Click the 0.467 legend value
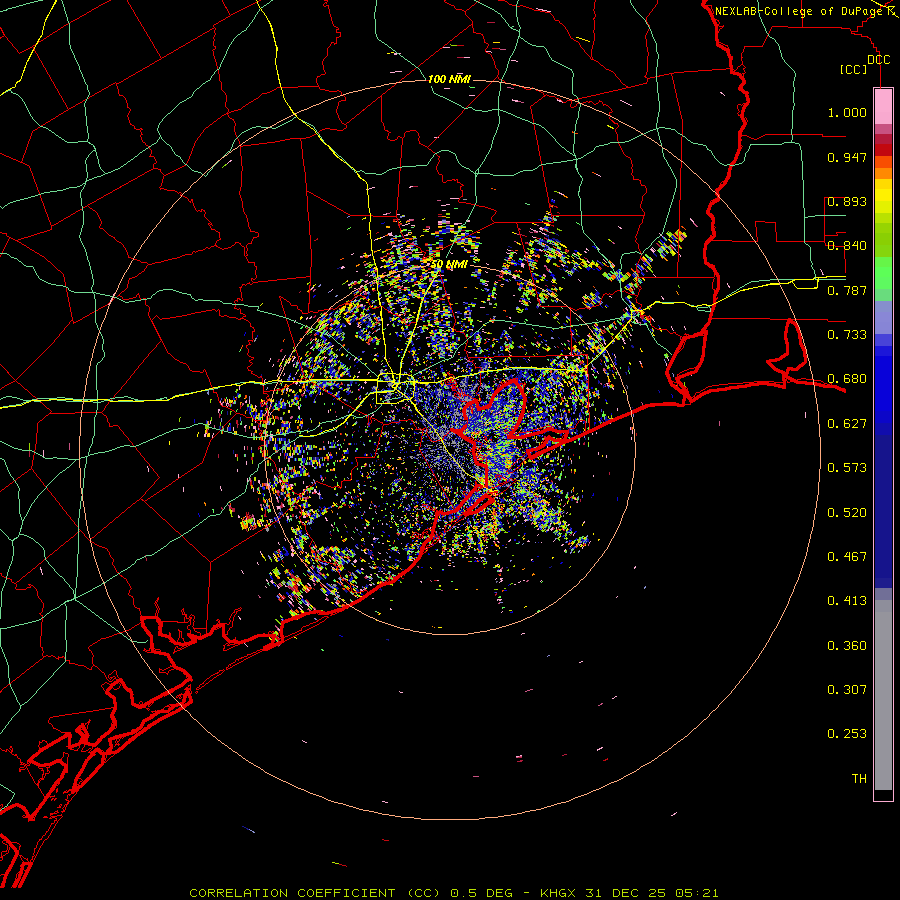Screen dimensions: 900x900 pos(847,557)
